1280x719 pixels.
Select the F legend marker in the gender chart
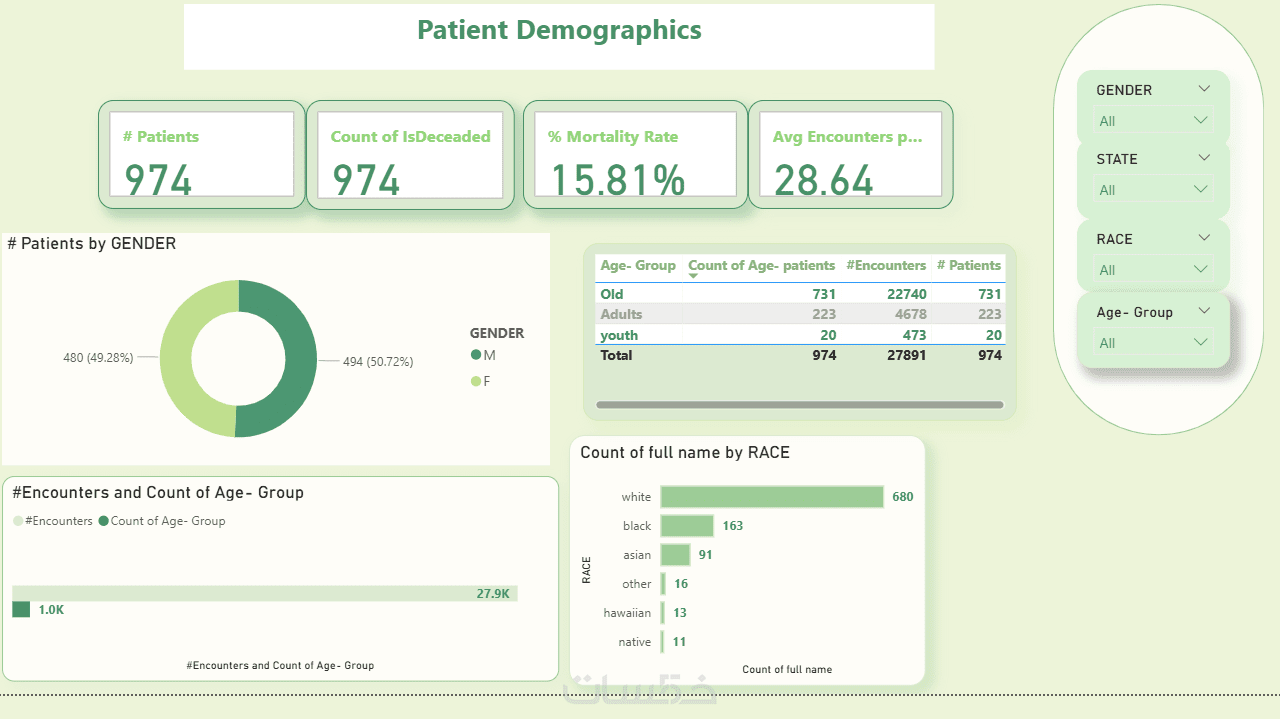475,381
